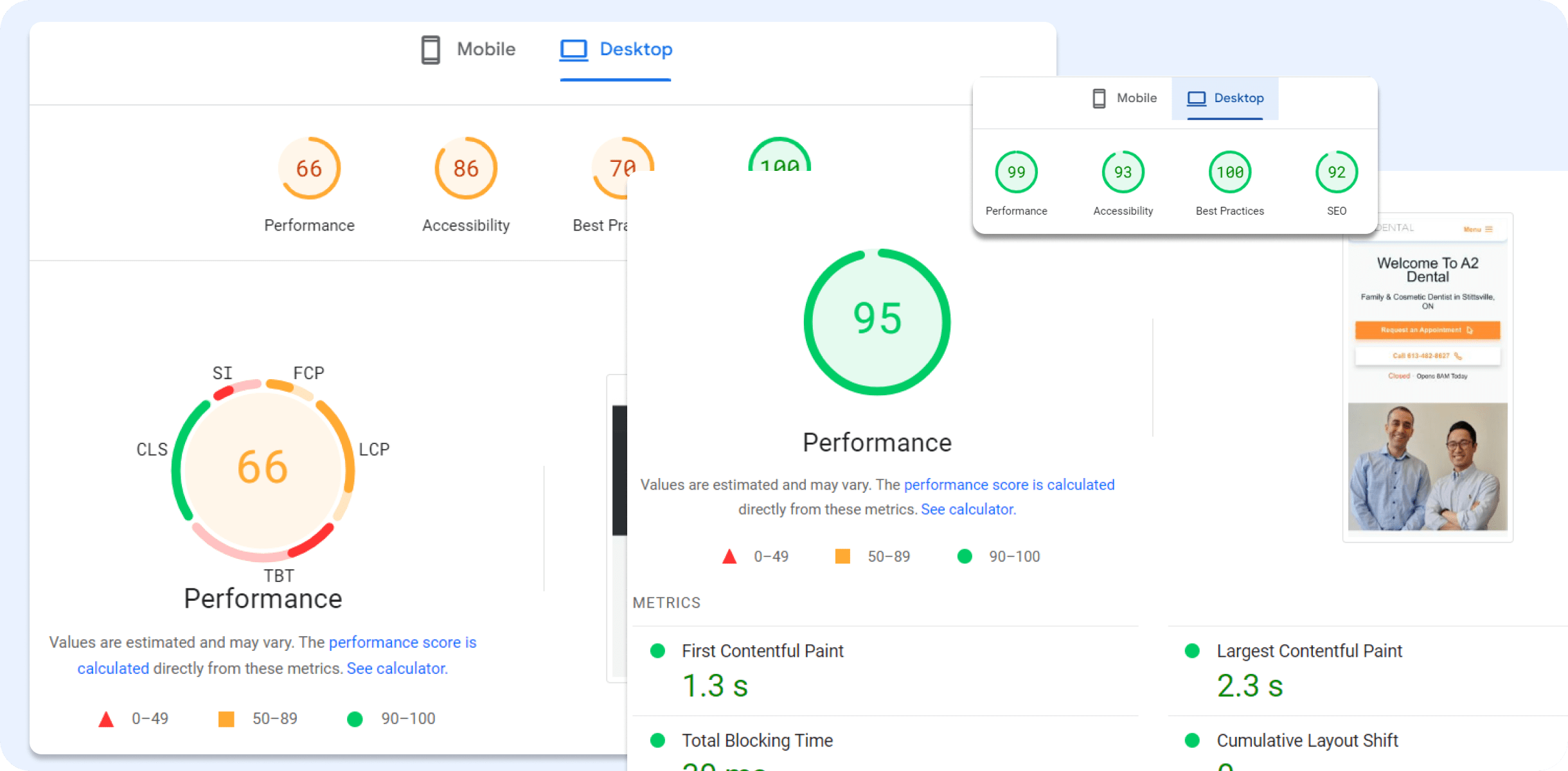The height and width of the screenshot is (771, 1568).
Task: Open the 'See calculator.' link under the 95 score
Action: pyautogui.click(x=968, y=510)
